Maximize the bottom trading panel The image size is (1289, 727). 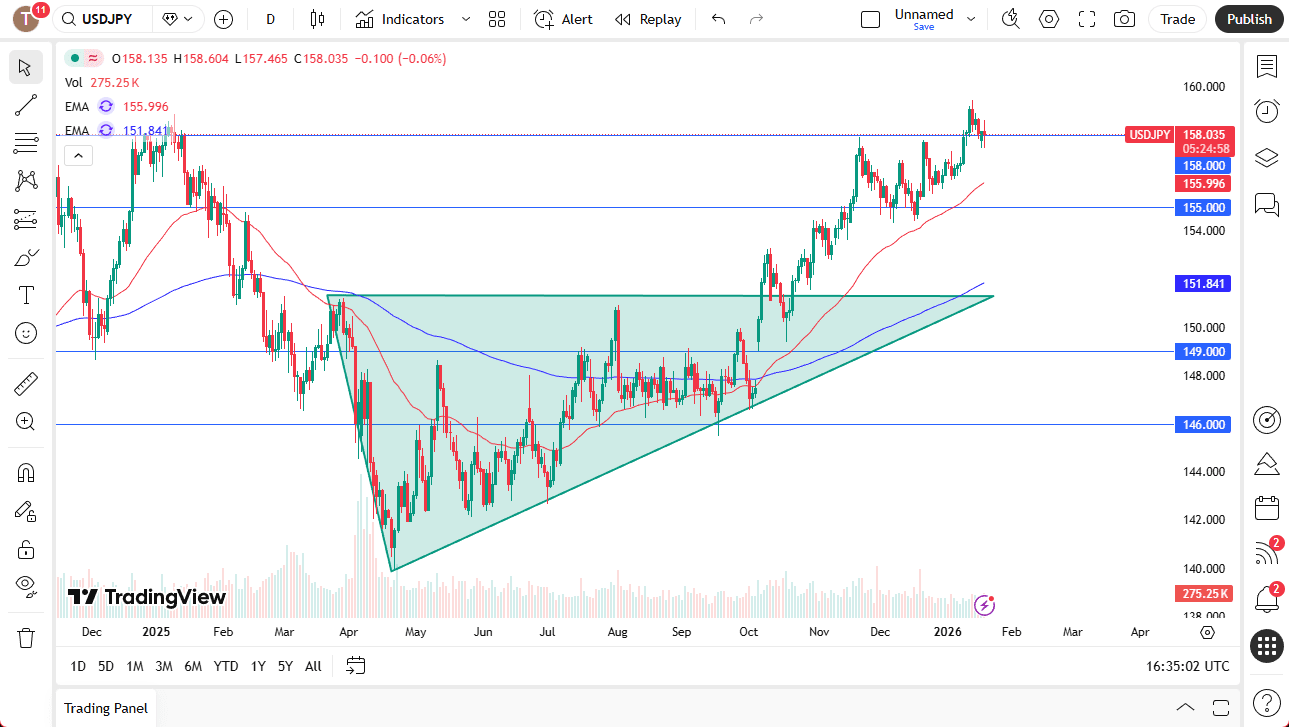point(1219,708)
